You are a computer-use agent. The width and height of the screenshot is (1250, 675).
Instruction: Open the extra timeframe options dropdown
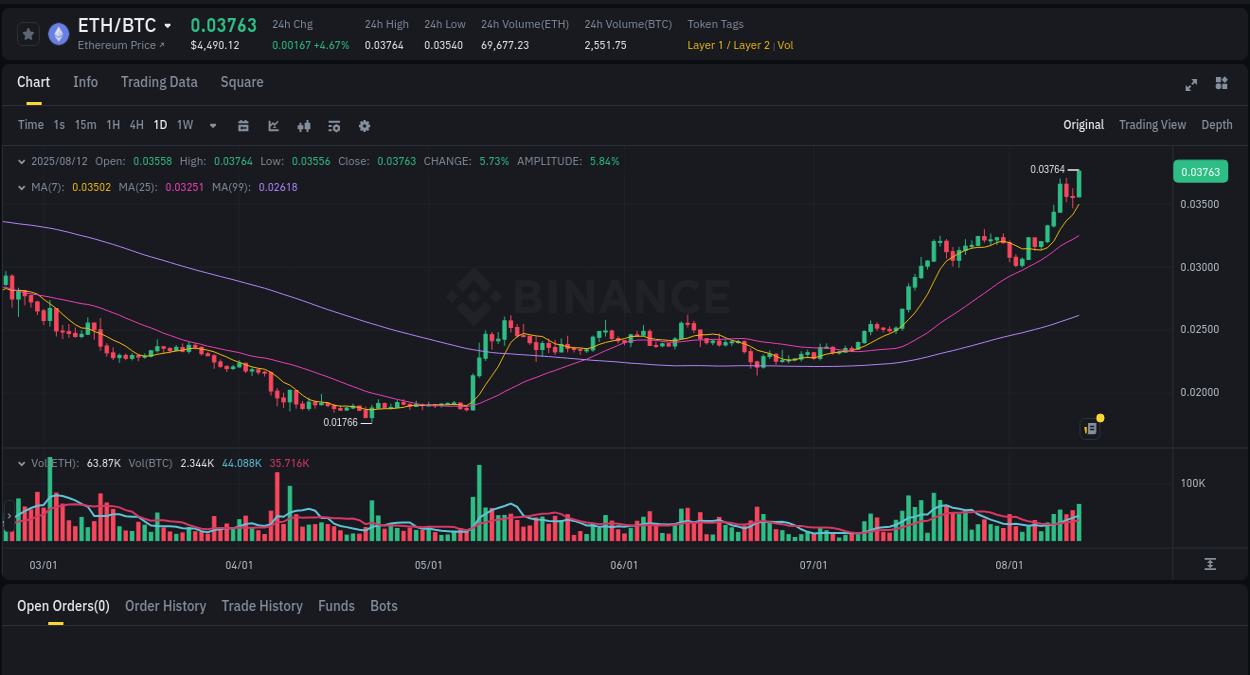point(211,125)
